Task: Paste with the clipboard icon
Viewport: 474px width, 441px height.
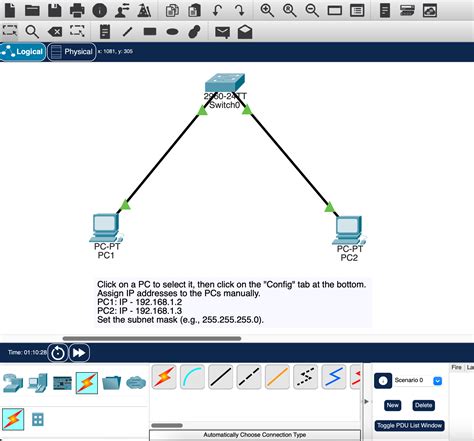Action: point(195,10)
